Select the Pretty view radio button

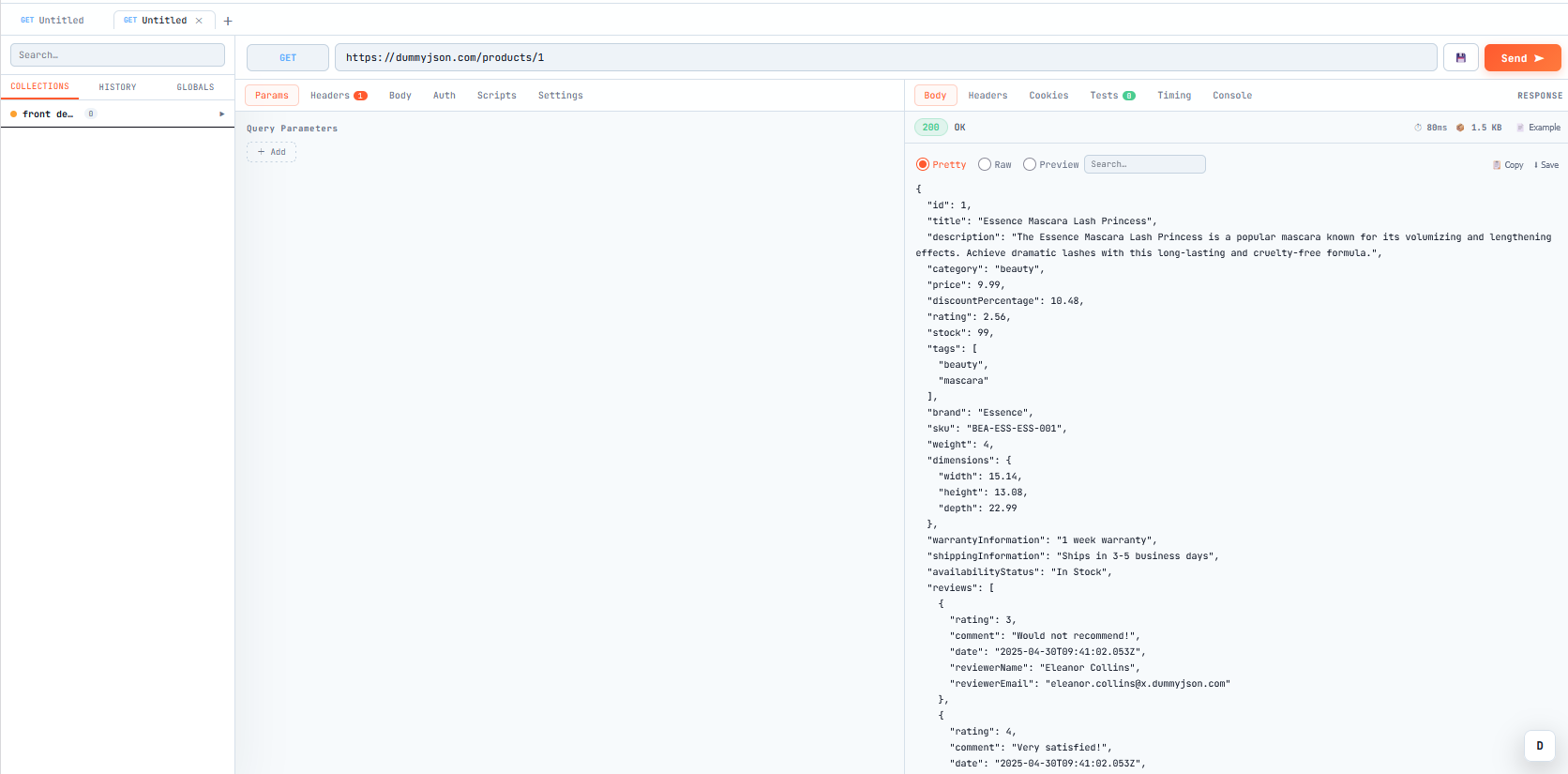[x=923, y=164]
